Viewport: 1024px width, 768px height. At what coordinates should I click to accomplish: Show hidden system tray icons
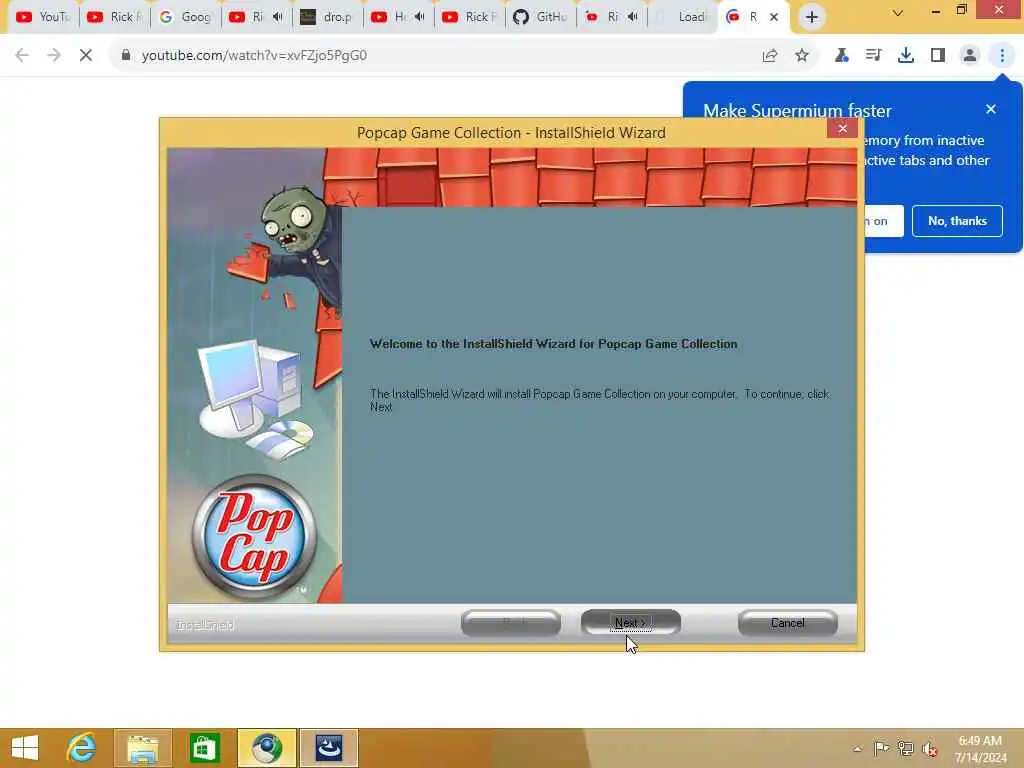point(857,748)
